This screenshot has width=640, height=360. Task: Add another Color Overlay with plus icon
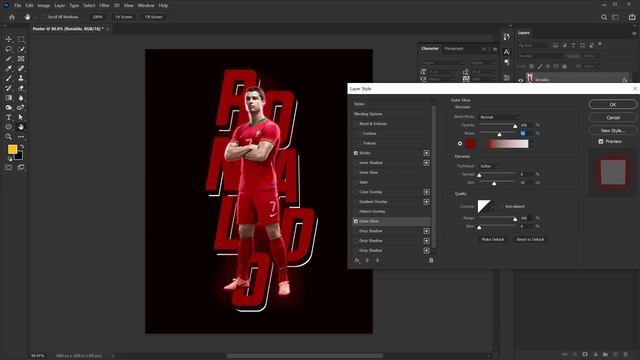click(x=426, y=192)
